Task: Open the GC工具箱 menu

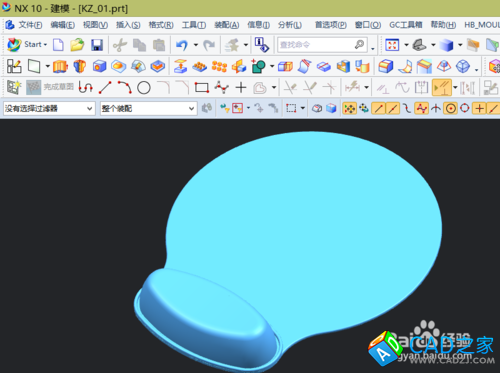Action: pyautogui.click(x=406, y=25)
